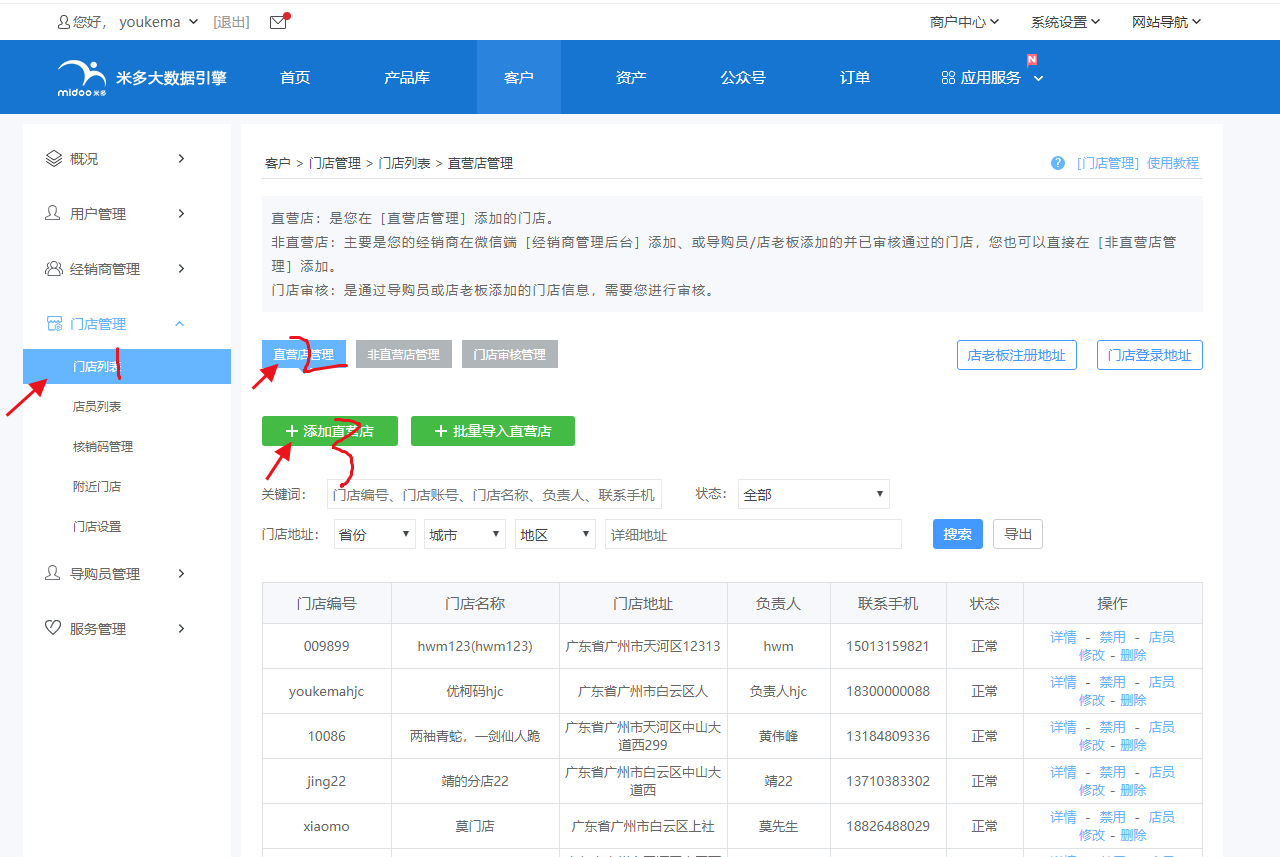Click the 应用服务 grid icon
Viewport: 1280px width, 857px height.
pos(948,78)
